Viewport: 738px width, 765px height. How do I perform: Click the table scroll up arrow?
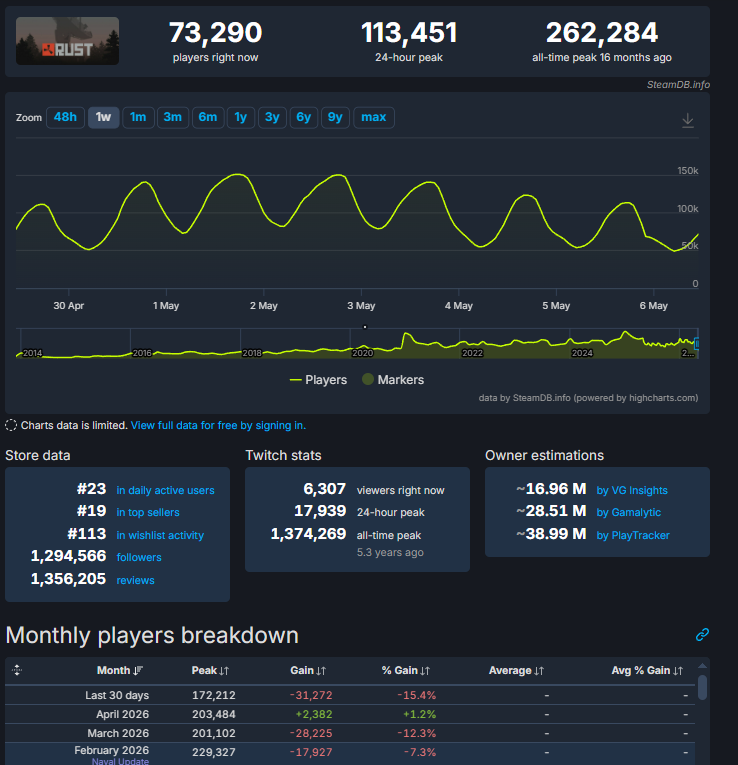pyautogui.click(x=702, y=666)
